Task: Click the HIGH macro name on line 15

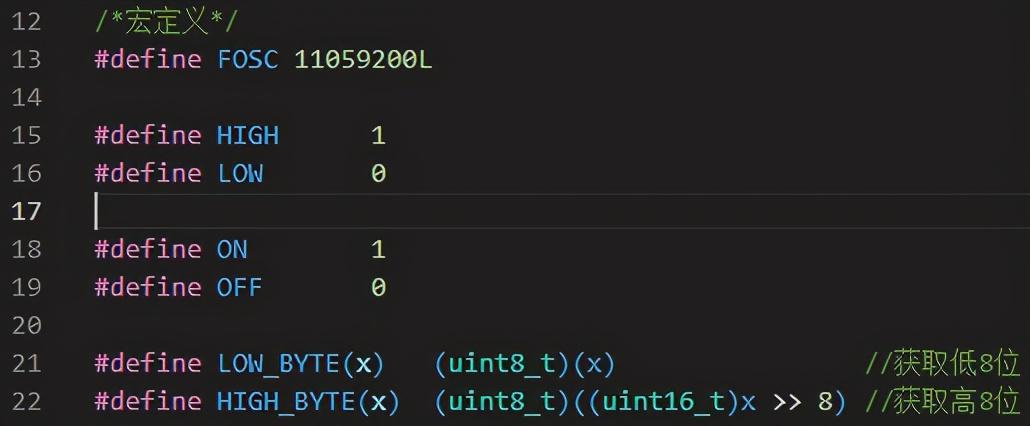Action: tap(248, 135)
